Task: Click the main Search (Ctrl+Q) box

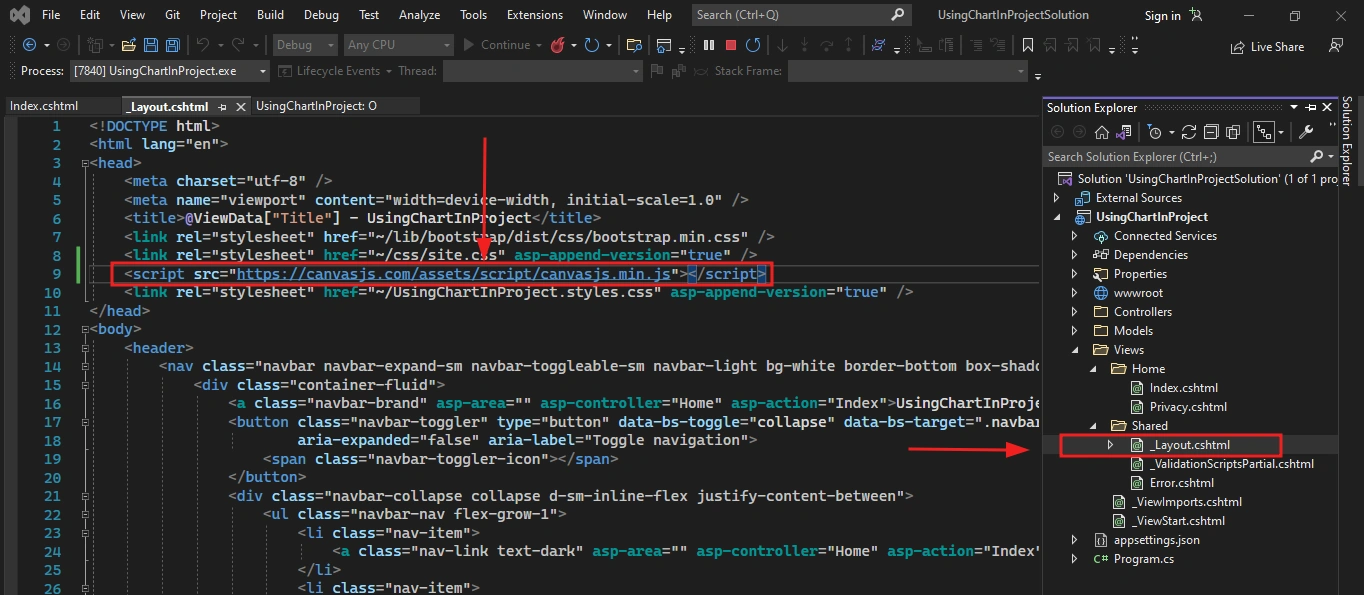Action: pos(801,15)
